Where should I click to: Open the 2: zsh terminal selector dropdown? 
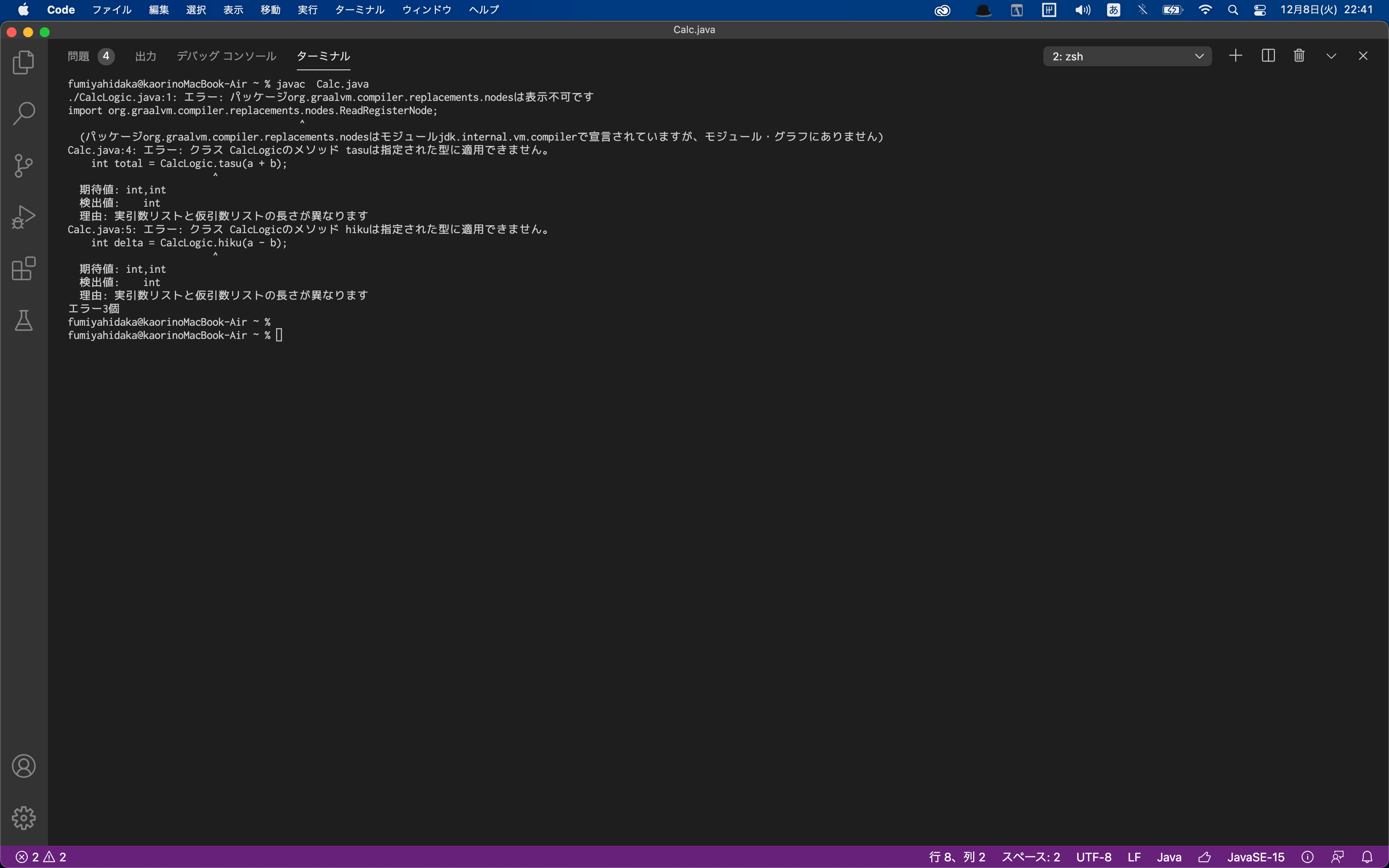click(x=1126, y=56)
